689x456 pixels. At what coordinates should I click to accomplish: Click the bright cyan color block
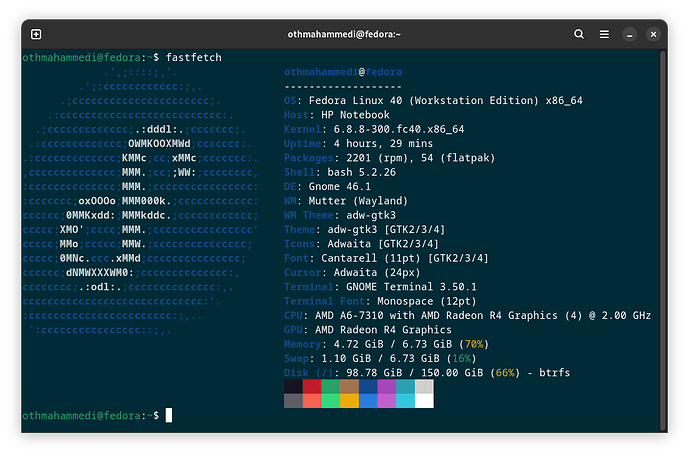(406, 401)
